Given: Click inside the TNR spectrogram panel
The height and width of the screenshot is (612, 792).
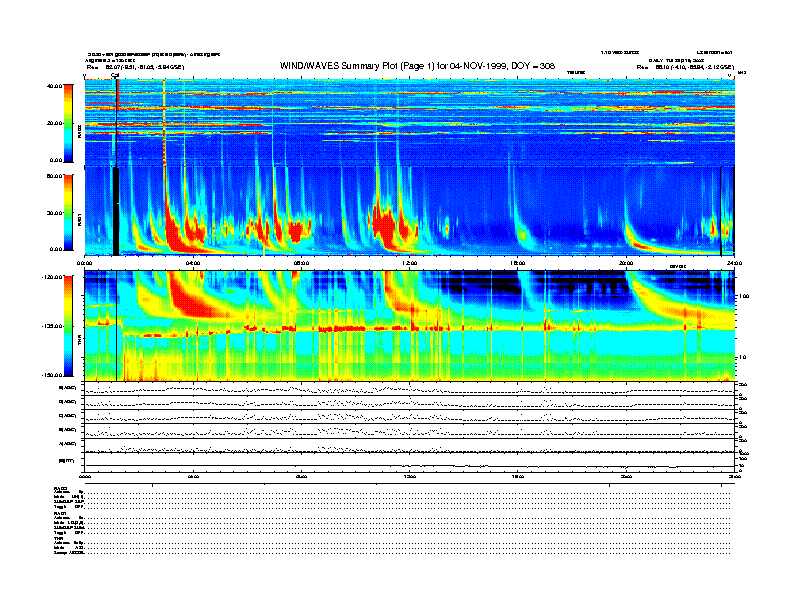Looking at the screenshot, I should (x=410, y=326).
